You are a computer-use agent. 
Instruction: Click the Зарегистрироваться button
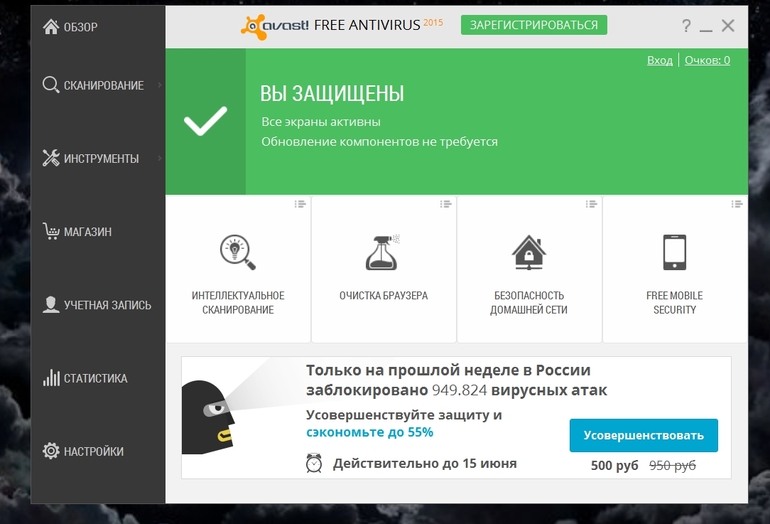click(534, 25)
